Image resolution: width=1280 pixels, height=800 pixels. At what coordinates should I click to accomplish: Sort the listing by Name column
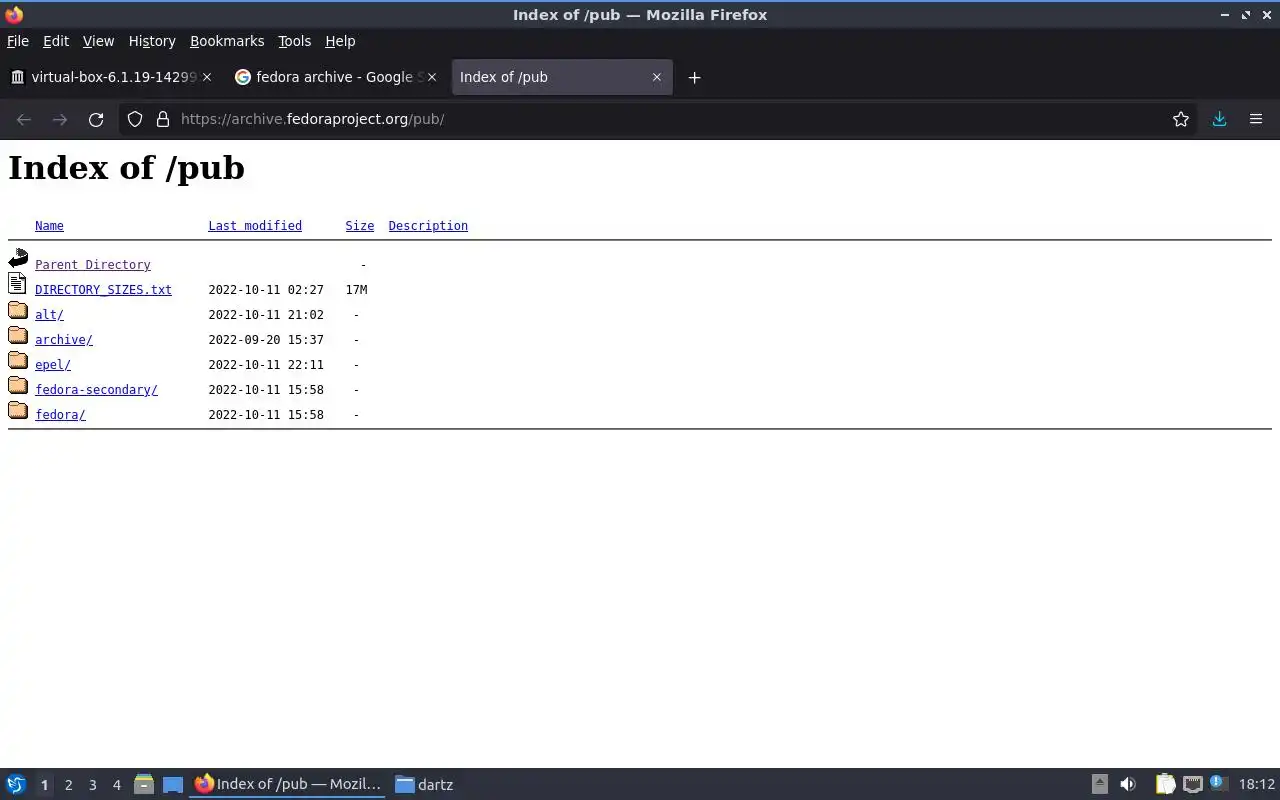click(49, 226)
